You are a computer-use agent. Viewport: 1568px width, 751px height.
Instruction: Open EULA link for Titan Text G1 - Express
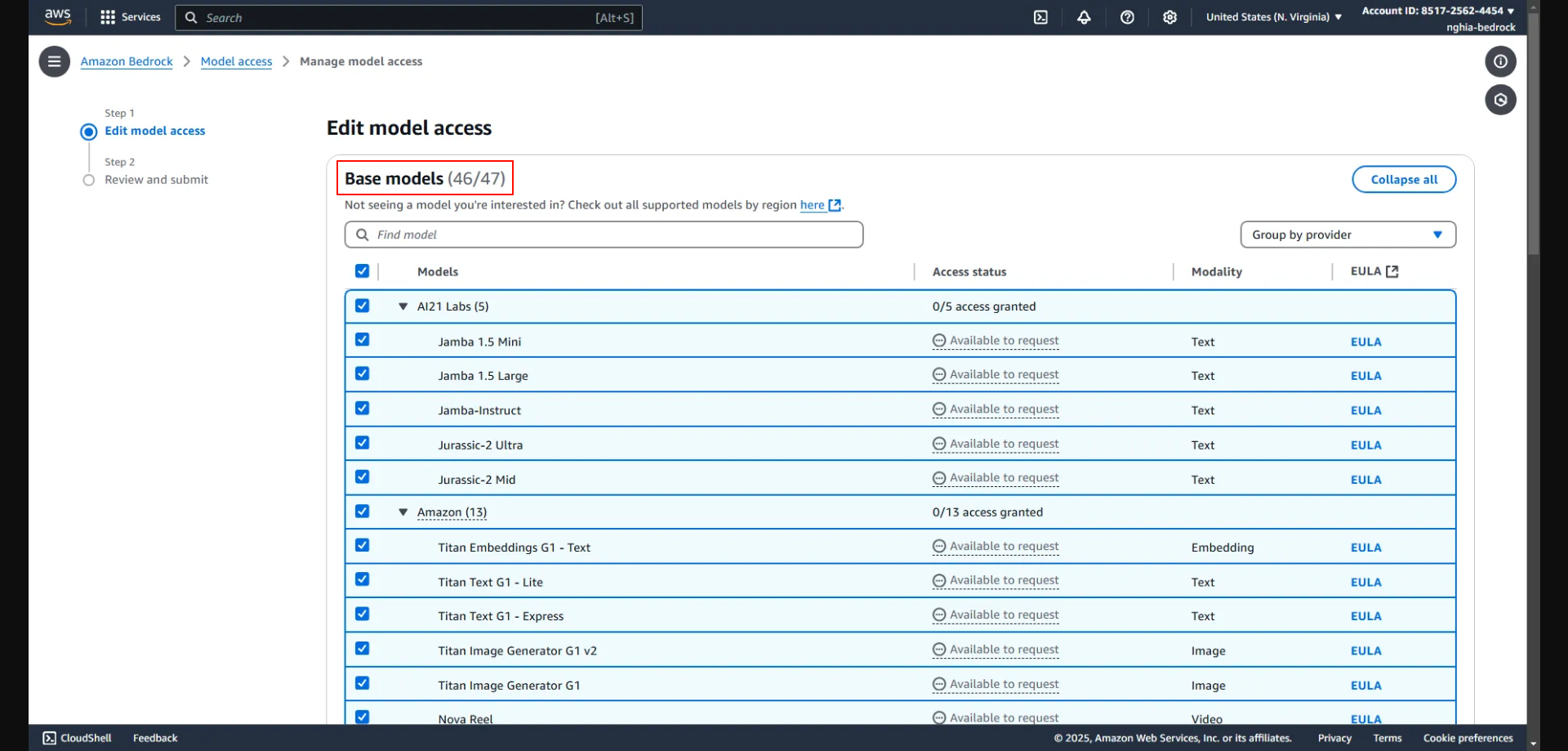click(1365, 617)
